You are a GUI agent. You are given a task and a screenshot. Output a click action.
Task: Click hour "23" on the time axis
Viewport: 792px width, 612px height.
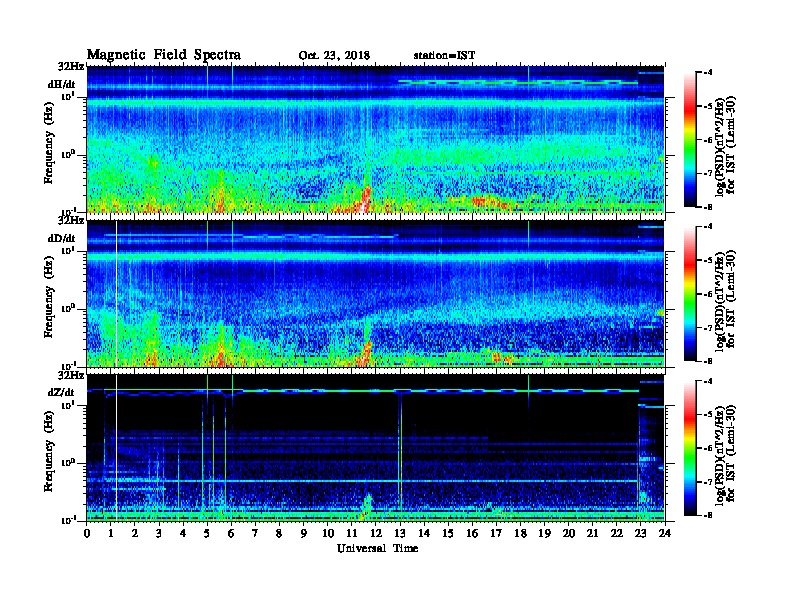pos(640,534)
